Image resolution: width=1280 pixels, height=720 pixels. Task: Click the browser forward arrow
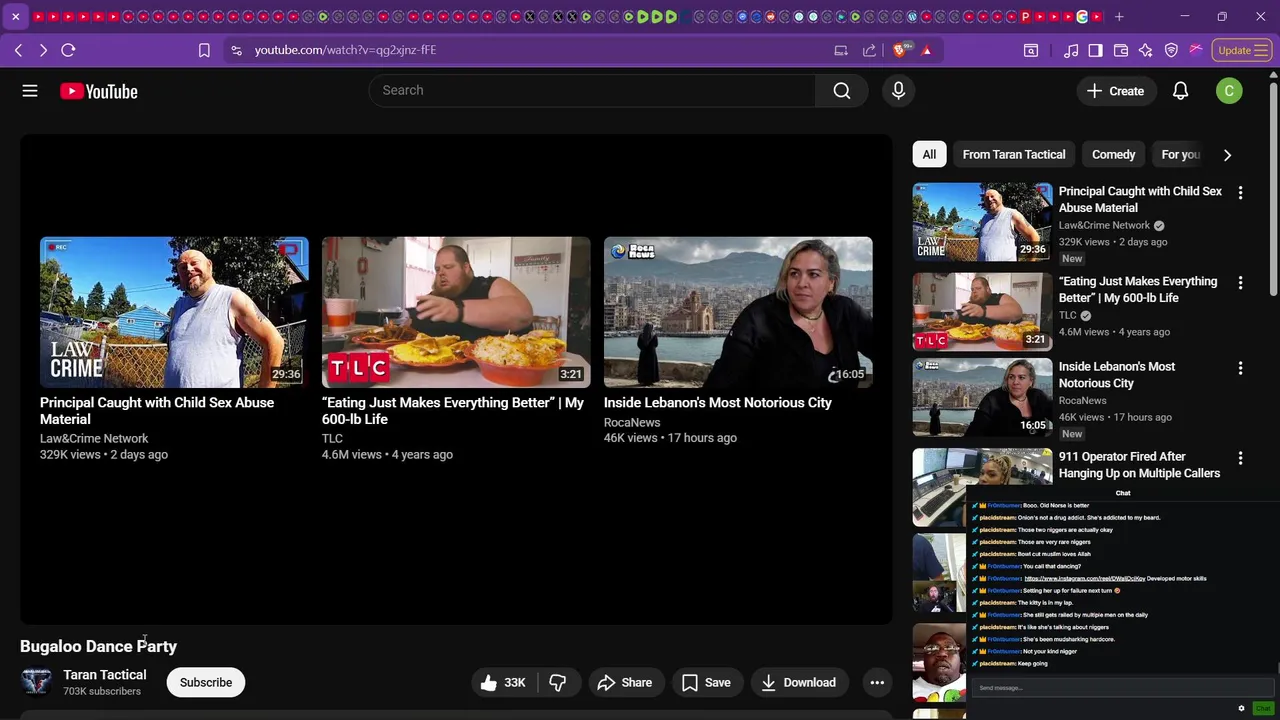(x=43, y=50)
